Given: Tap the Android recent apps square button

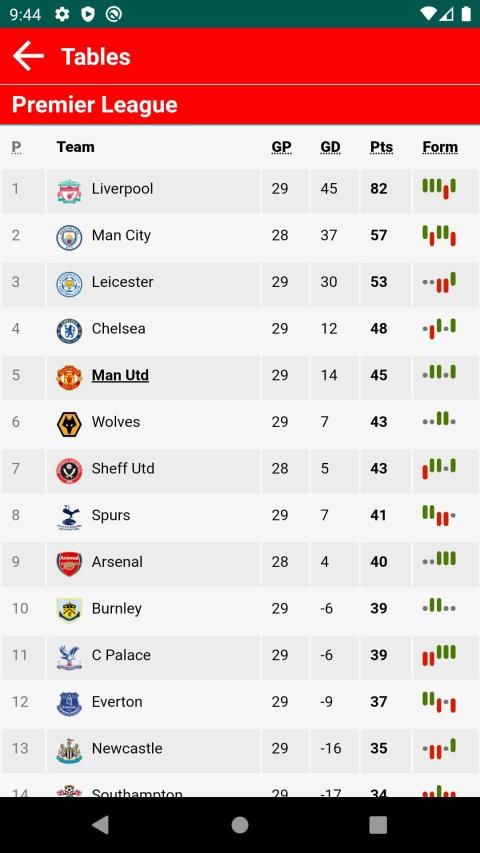Looking at the screenshot, I should pos(378,825).
